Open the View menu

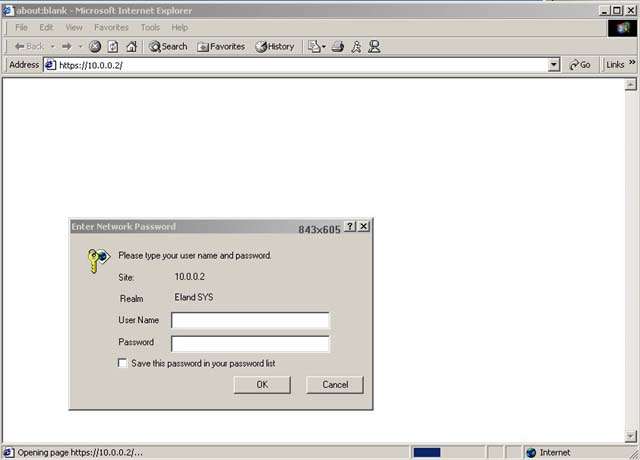point(74,27)
